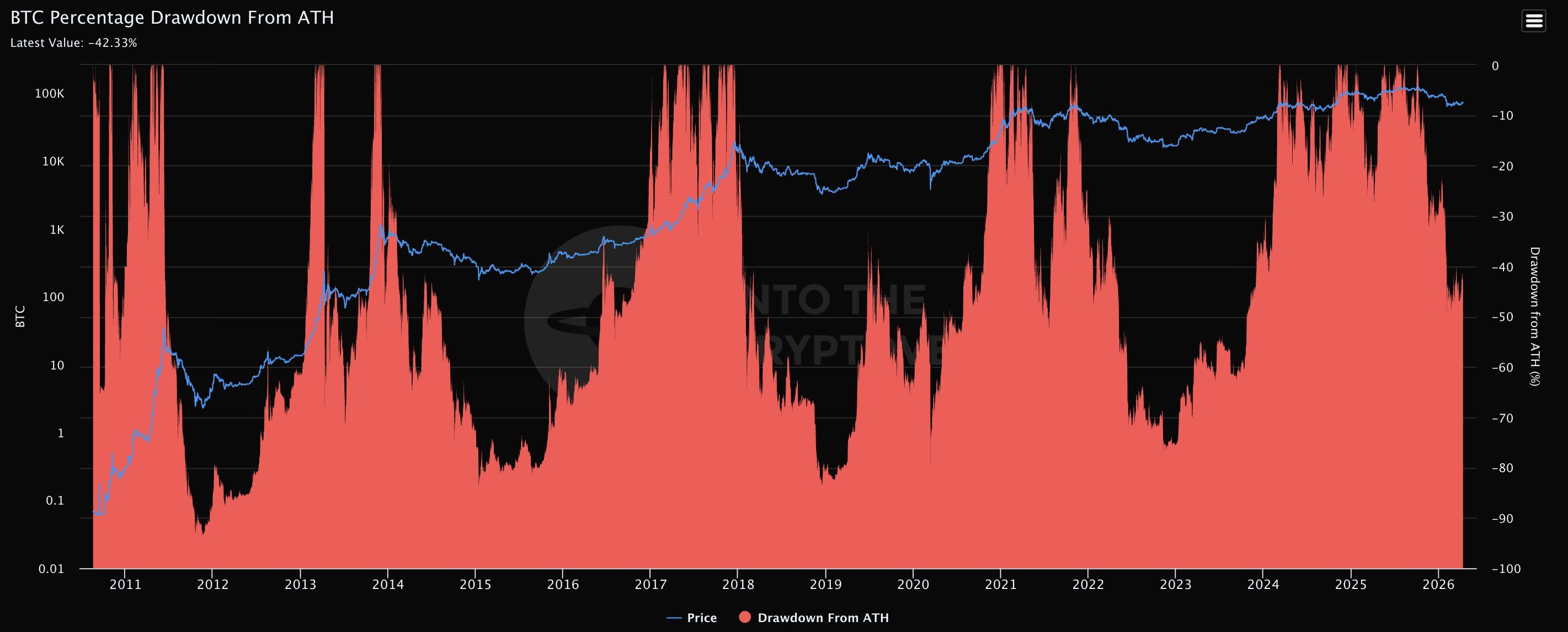Click the 2026 x-axis year label

pos(1438,585)
